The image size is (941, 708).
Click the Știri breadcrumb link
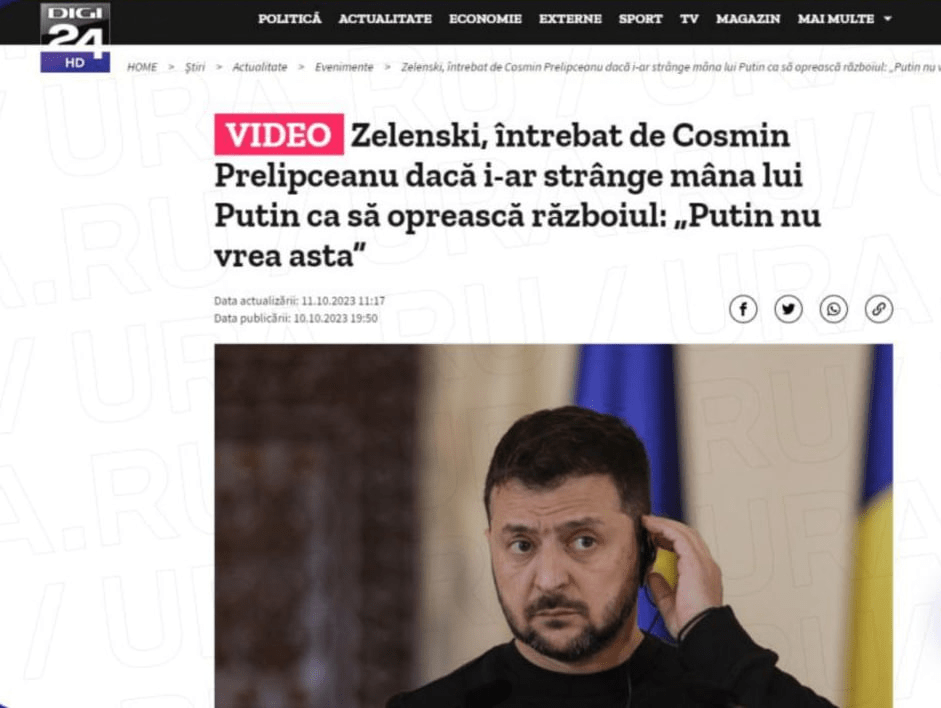194,67
